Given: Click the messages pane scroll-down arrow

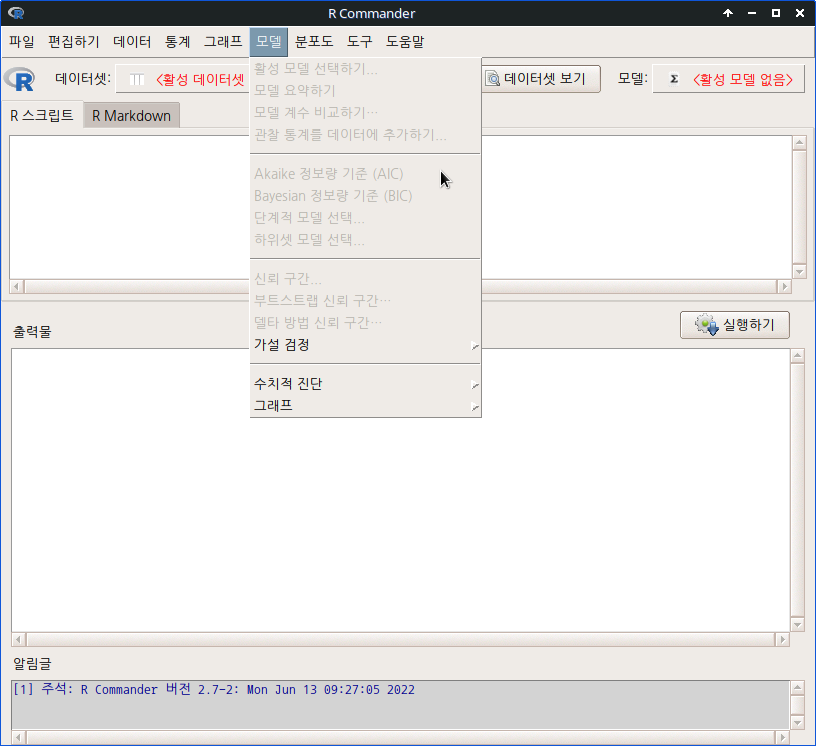Looking at the screenshot, I should (797, 722).
